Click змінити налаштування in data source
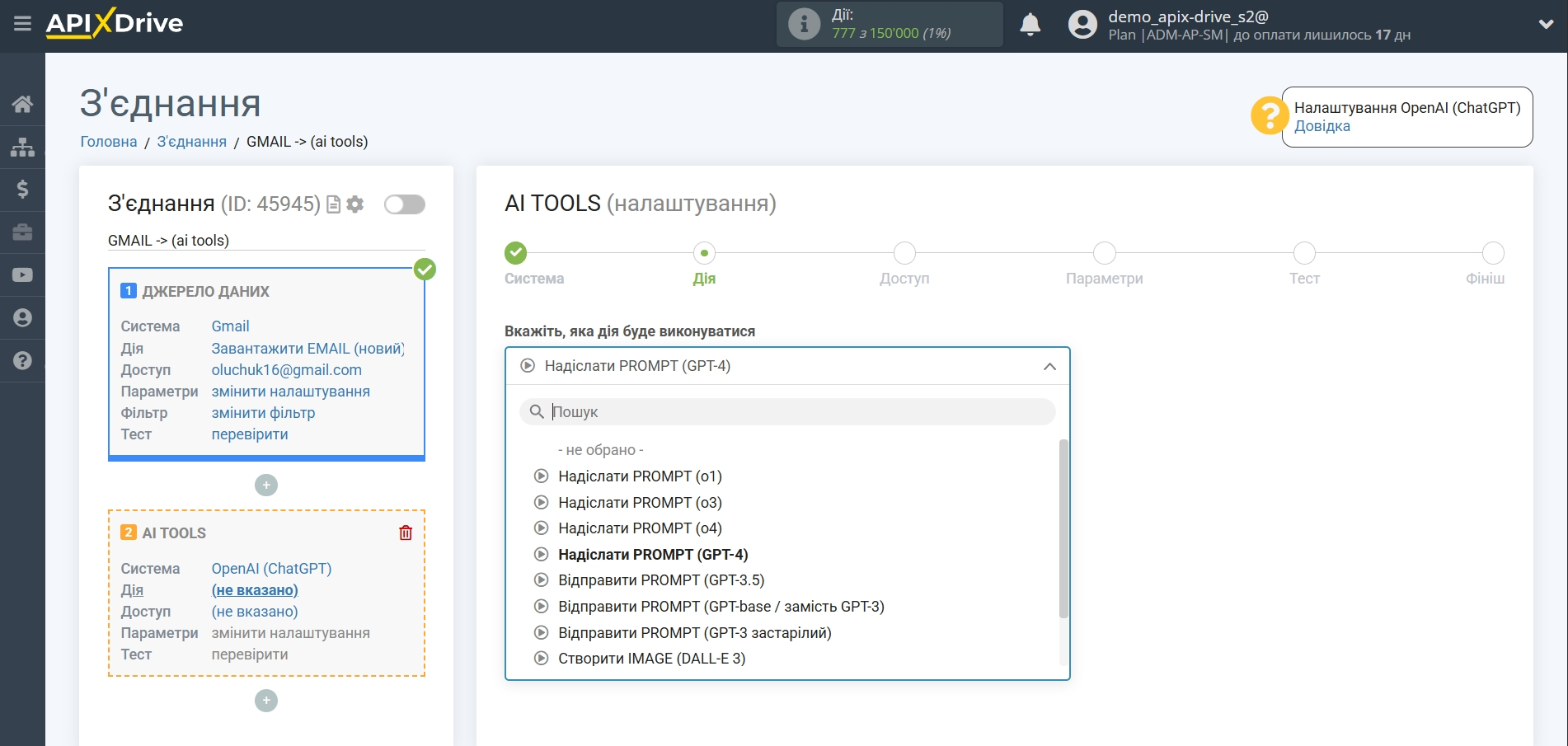This screenshot has height=746, width=1568. (290, 392)
